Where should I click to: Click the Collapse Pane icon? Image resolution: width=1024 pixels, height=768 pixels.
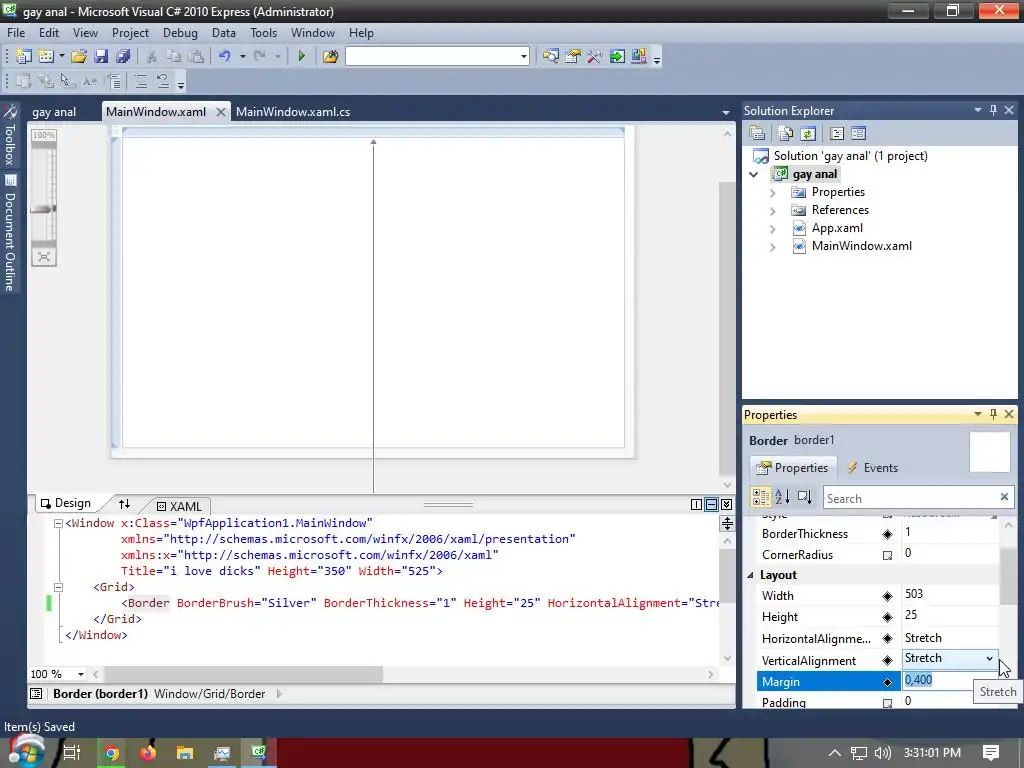[x=726, y=504]
